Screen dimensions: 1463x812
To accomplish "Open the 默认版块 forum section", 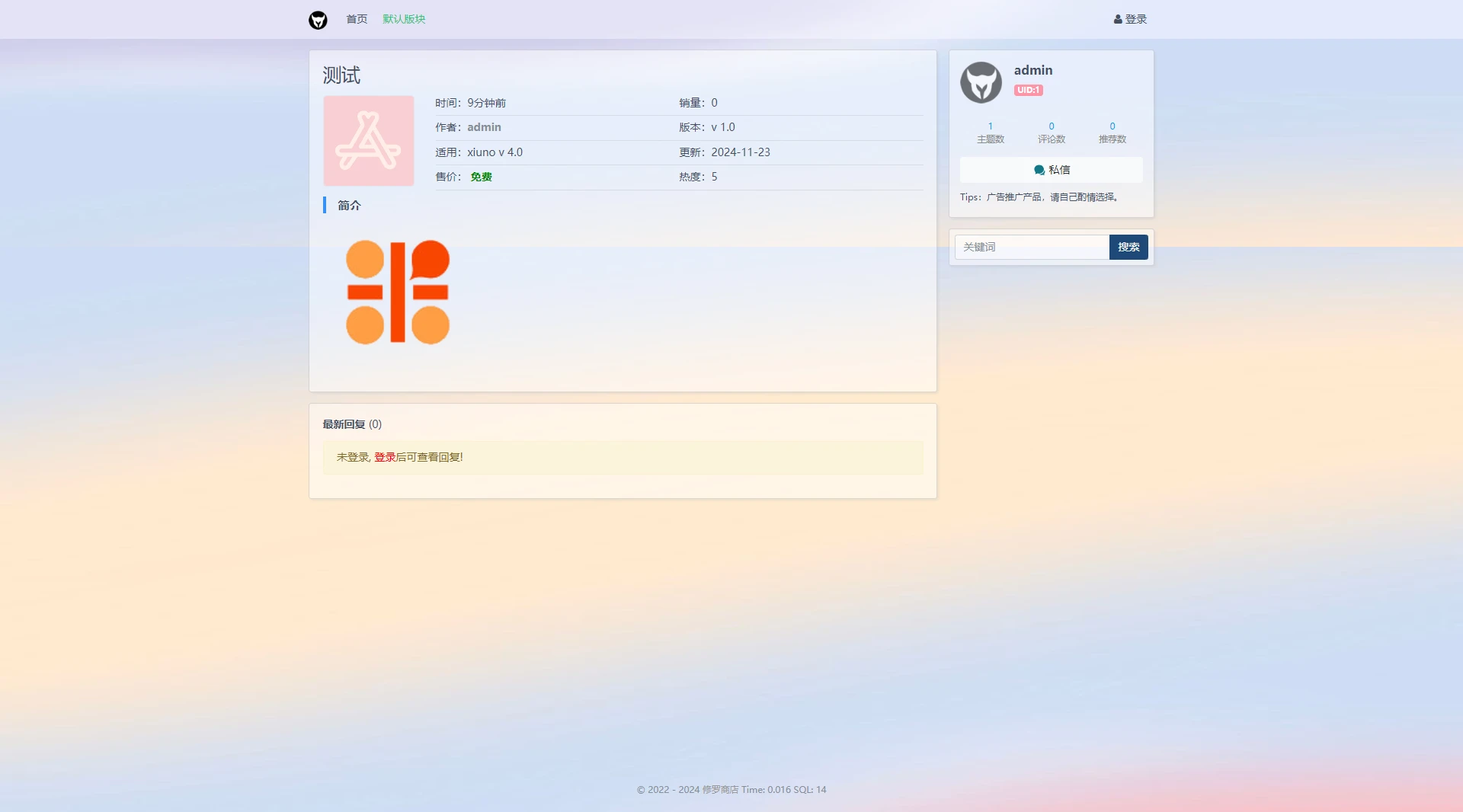I will point(404,19).
